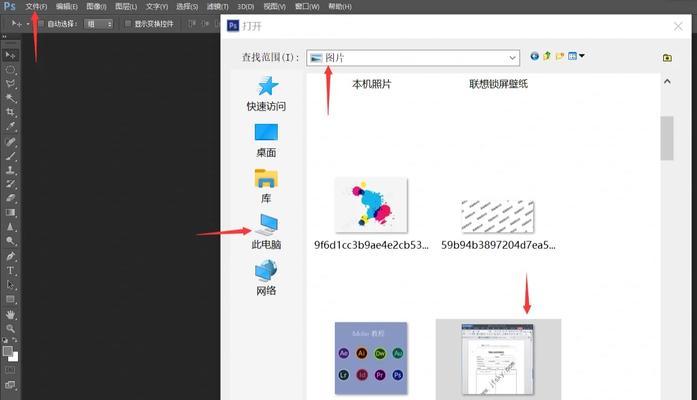
Task: Enable the 自动选择 checkbox
Action: pos(41,24)
